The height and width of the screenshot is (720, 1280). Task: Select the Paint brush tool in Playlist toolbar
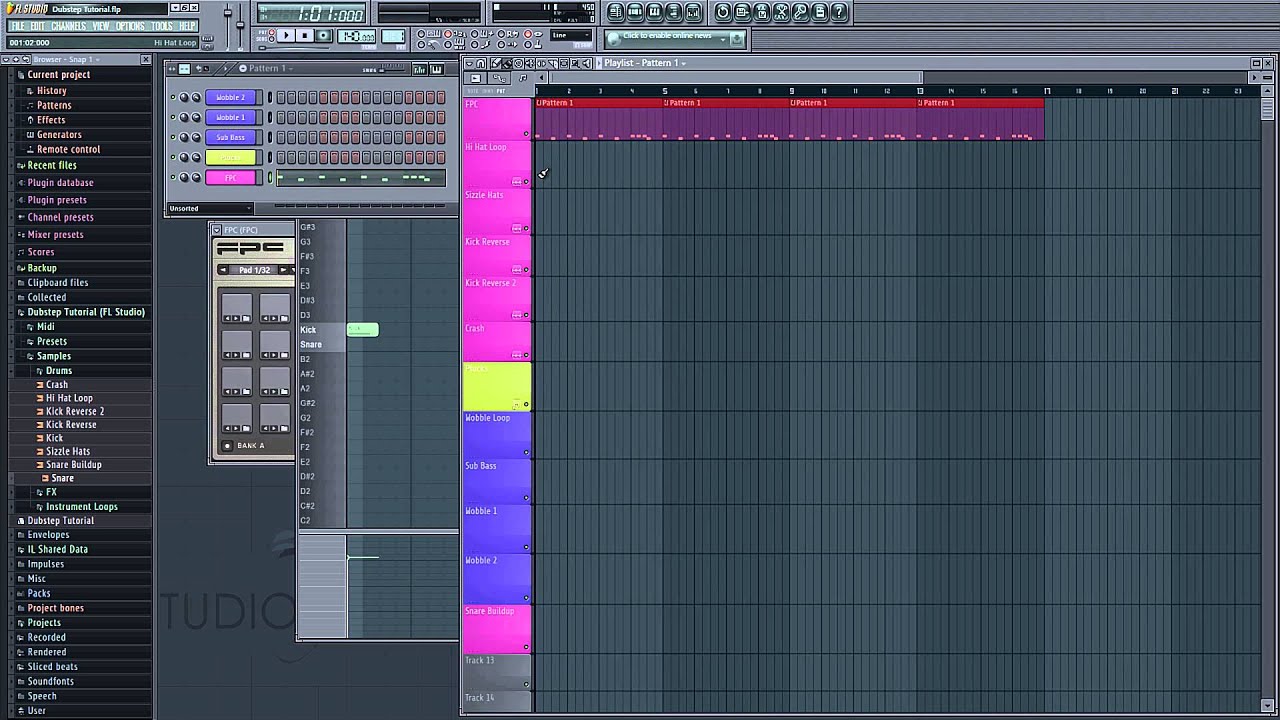(x=507, y=64)
